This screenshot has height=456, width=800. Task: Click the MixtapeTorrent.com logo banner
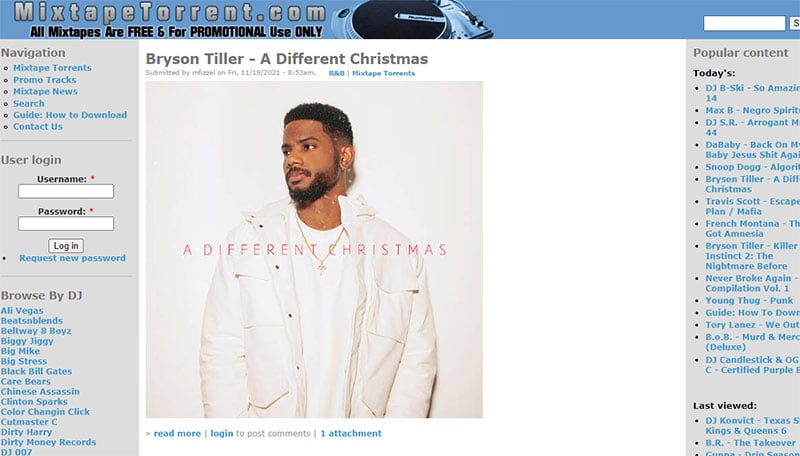coord(170,19)
